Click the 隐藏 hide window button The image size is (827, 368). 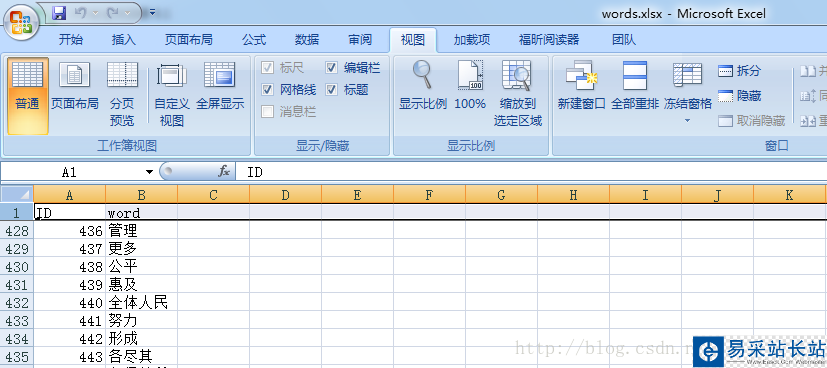tap(740, 96)
